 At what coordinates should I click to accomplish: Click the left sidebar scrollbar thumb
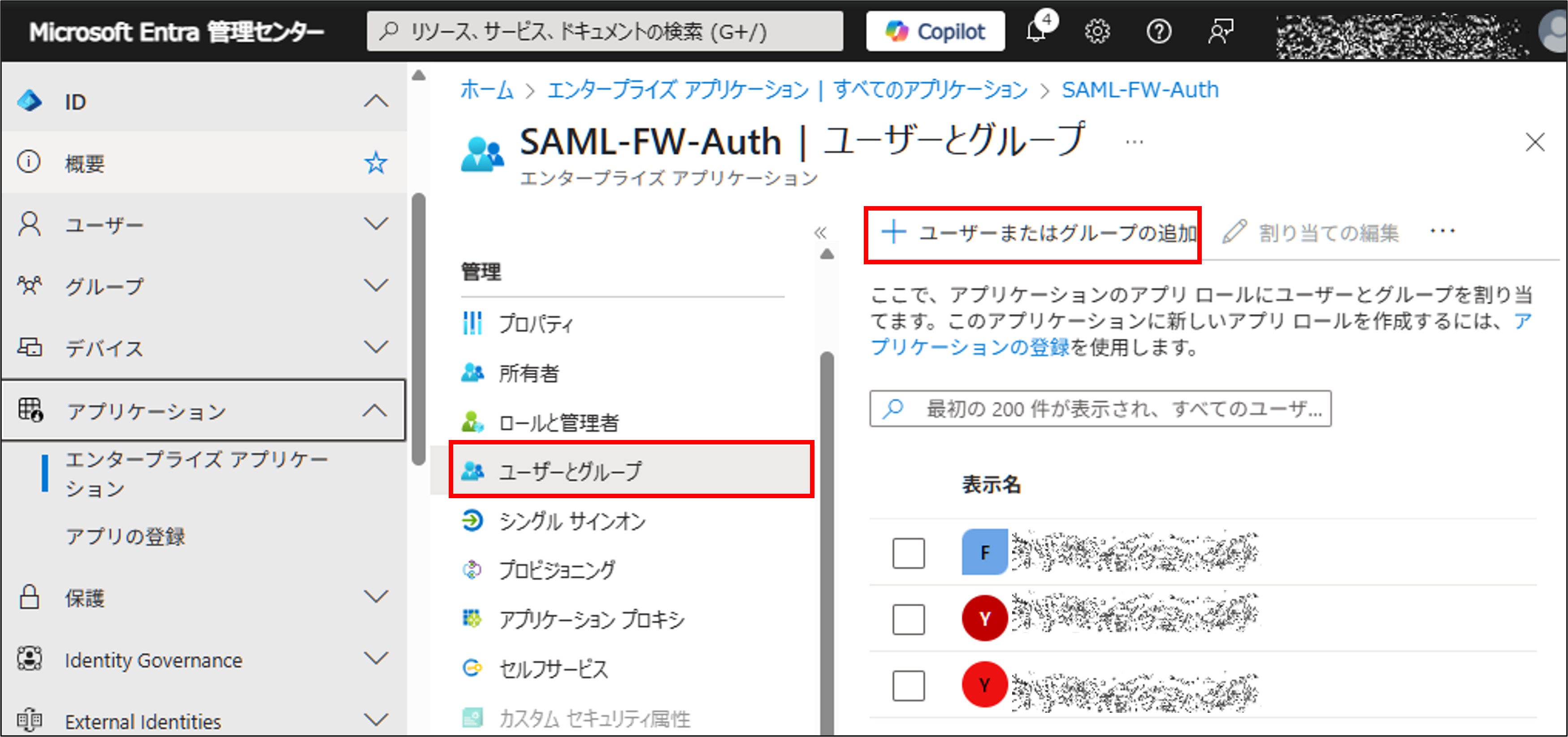pos(418,329)
